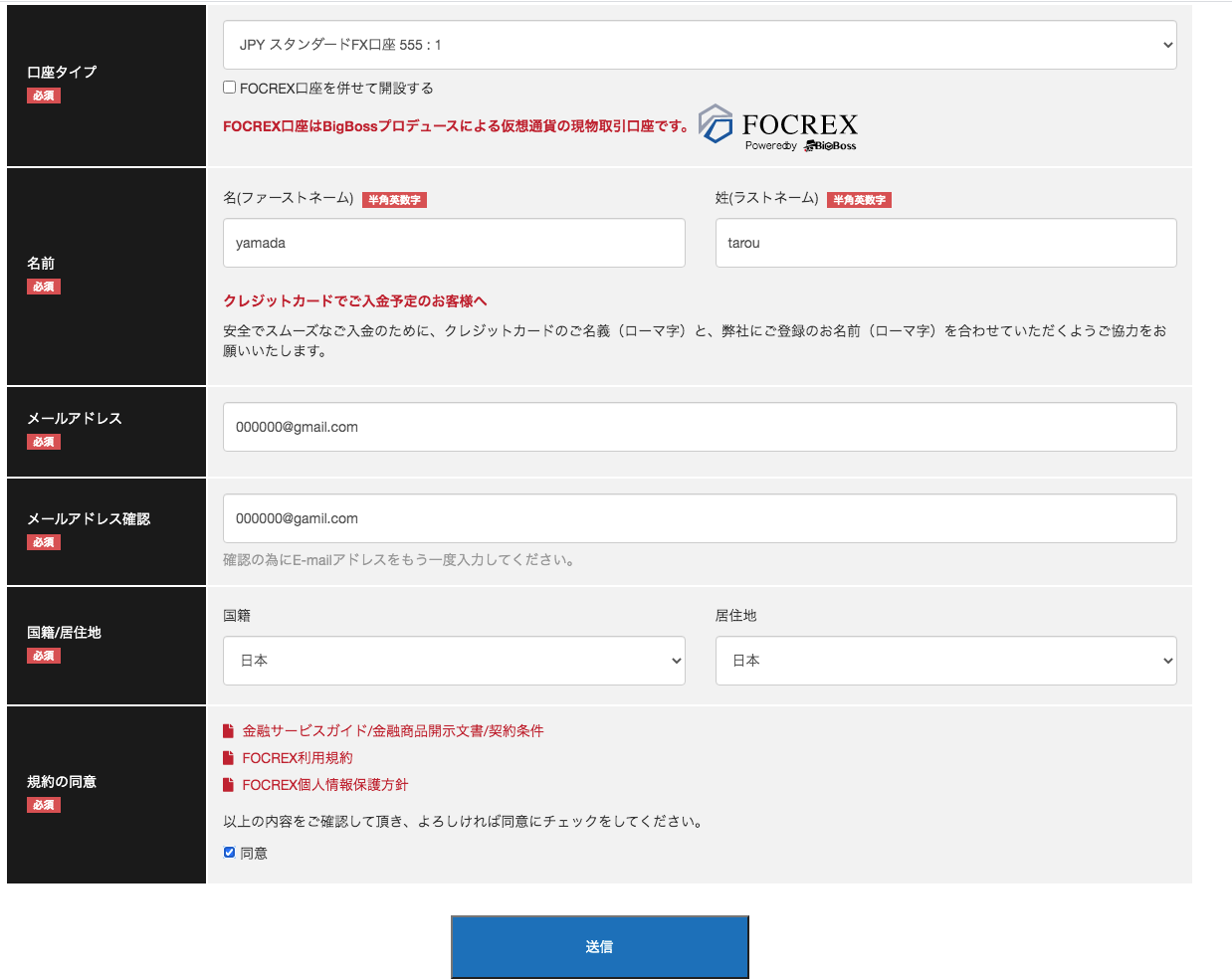Click the 口座タイプ row label
This screenshot has height=980, width=1232.
(x=62, y=73)
